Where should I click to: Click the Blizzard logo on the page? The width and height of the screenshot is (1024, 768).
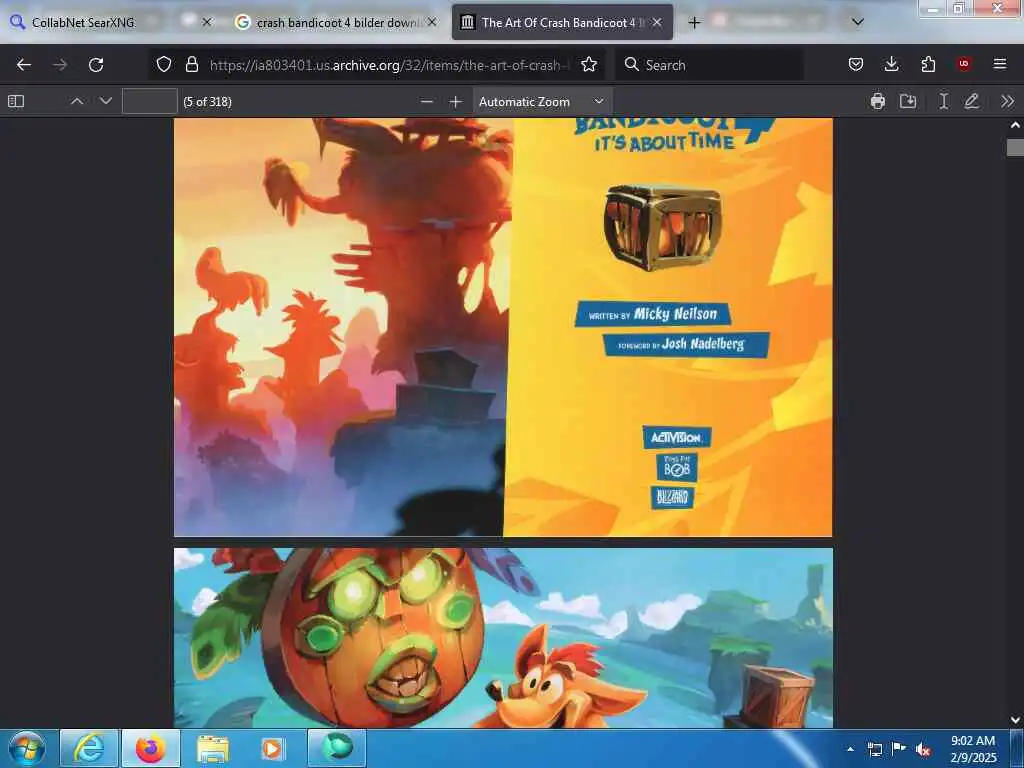672,497
